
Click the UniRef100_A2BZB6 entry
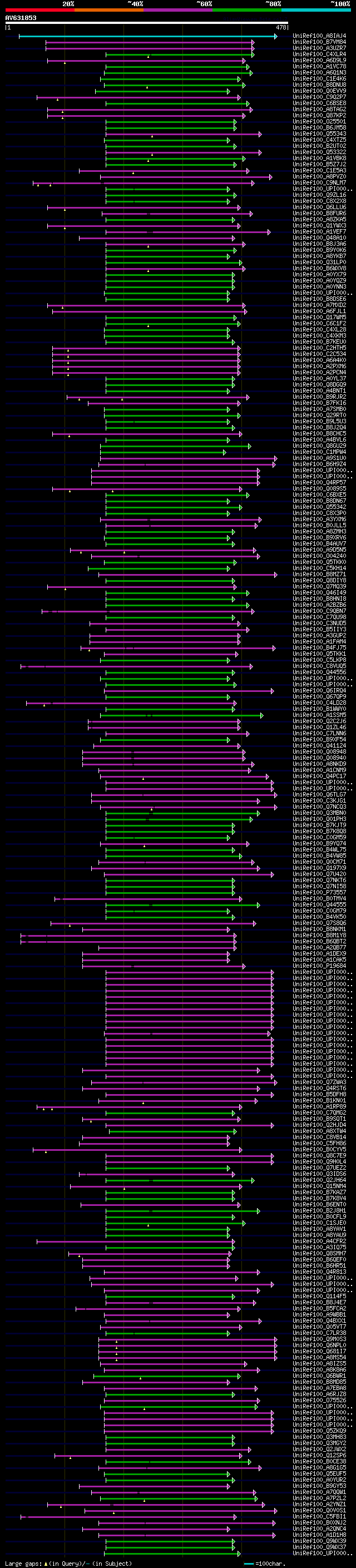(319, 605)
